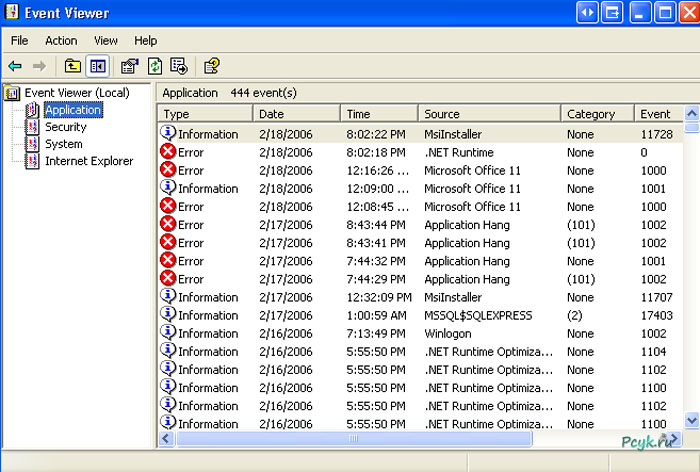The height and width of the screenshot is (472, 700).
Task: Click the error icon on 7:44:32 PM row
Action: click(168, 260)
